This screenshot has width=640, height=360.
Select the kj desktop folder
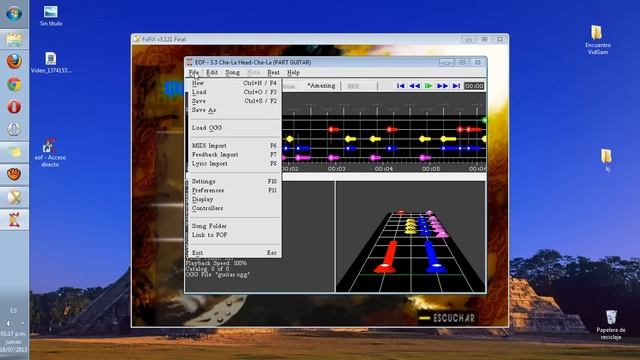(x=607, y=160)
